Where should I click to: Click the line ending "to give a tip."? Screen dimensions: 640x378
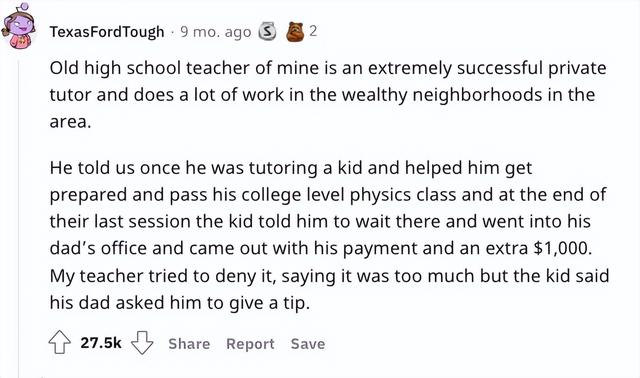pos(180,303)
